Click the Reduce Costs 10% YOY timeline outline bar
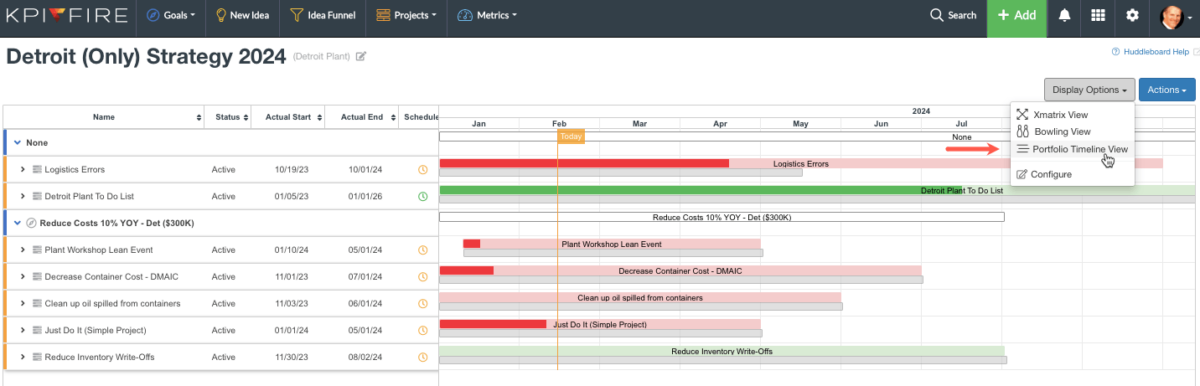Screen dimensions: 1200x386 point(722,216)
